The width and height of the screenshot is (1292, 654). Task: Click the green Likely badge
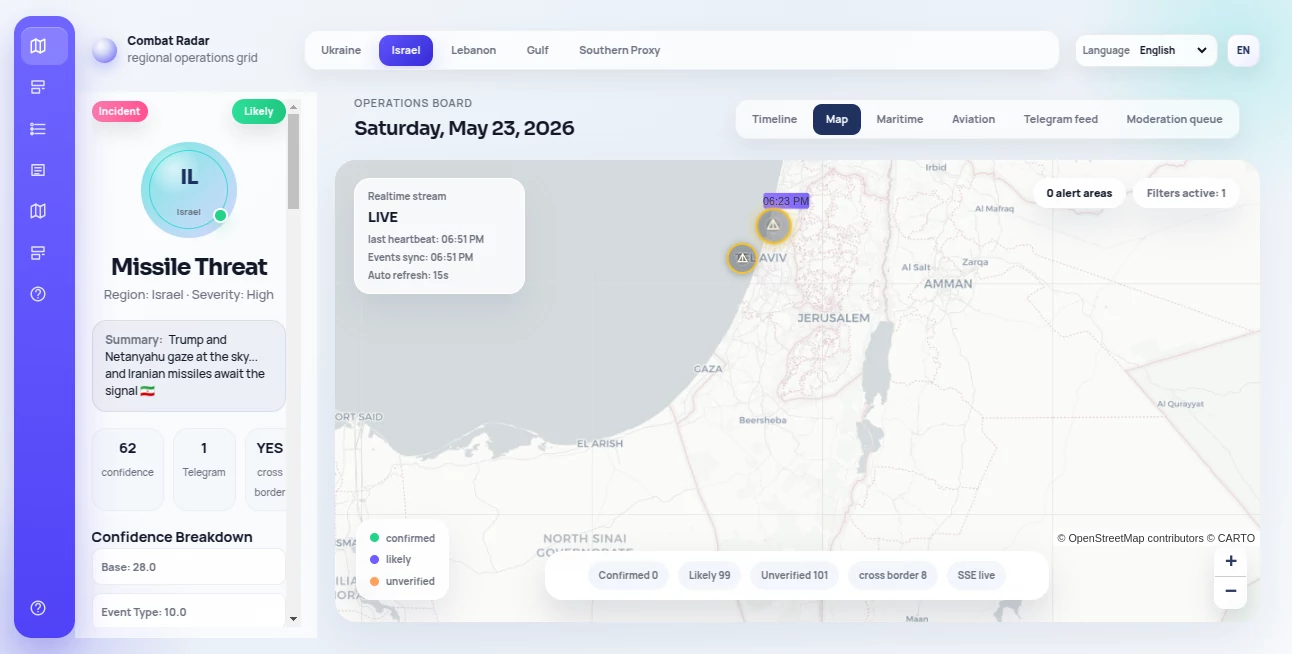[259, 111]
